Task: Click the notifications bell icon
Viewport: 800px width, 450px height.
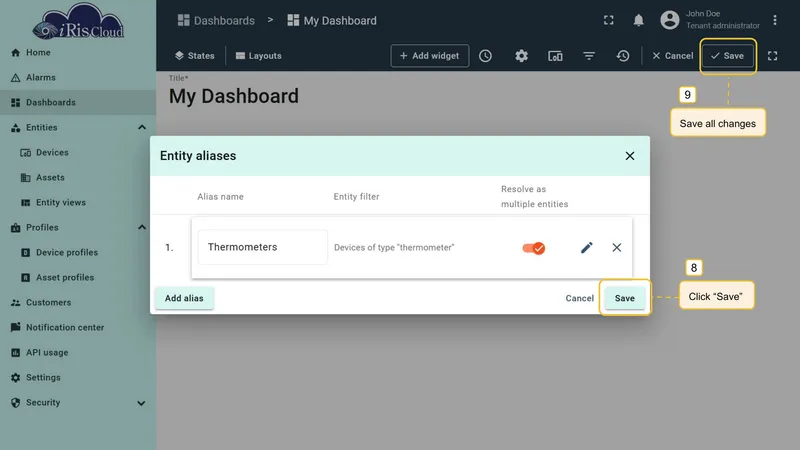Action: tap(638, 20)
